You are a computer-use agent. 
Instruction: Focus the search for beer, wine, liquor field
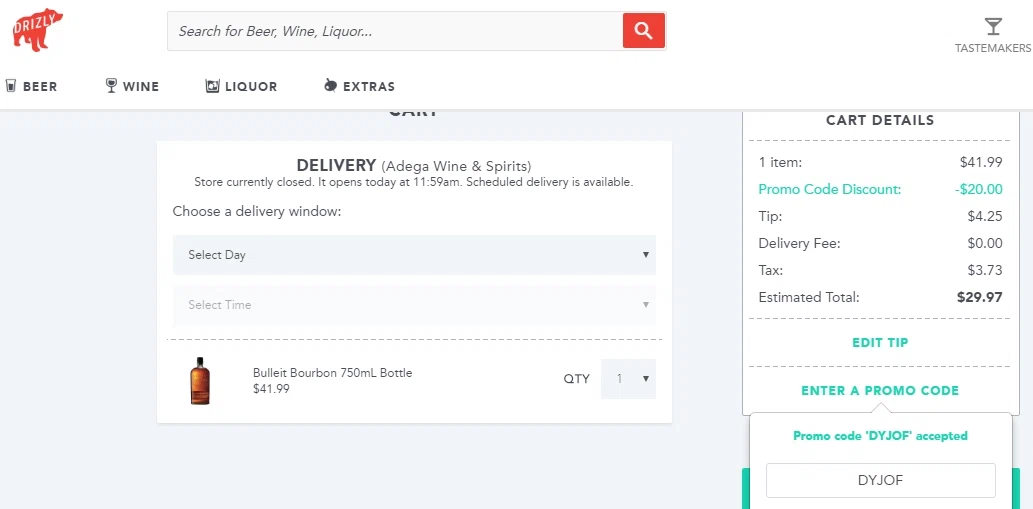click(x=395, y=31)
